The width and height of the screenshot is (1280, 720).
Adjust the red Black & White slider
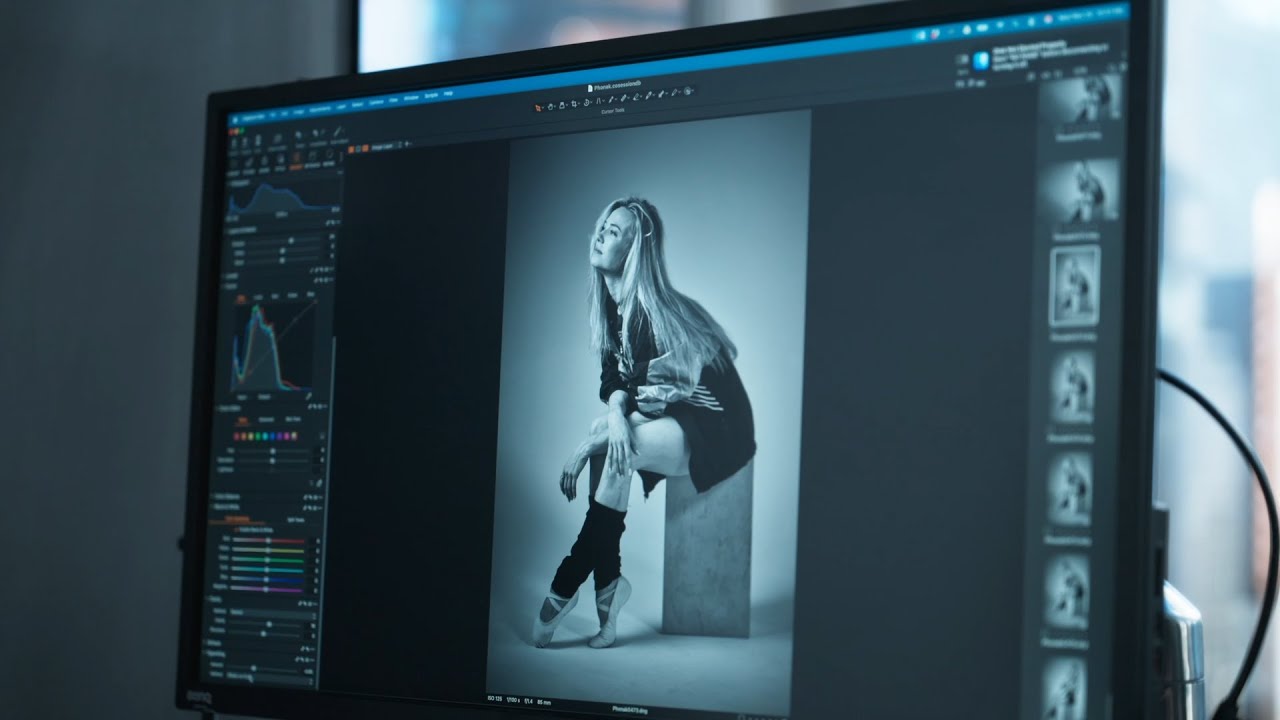click(x=269, y=540)
